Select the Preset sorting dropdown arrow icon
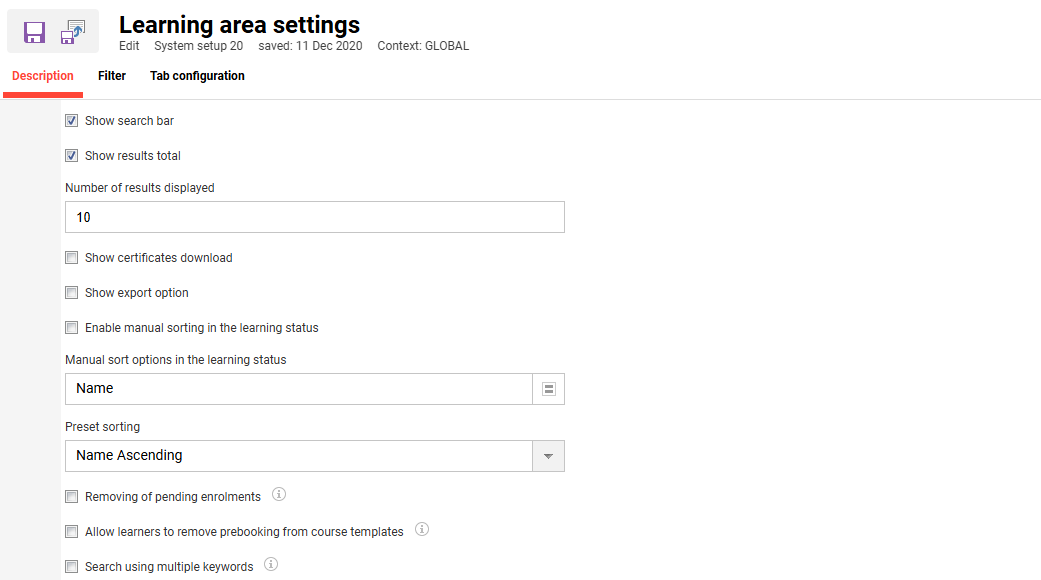 pyautogui.click(x=548, y=455)
